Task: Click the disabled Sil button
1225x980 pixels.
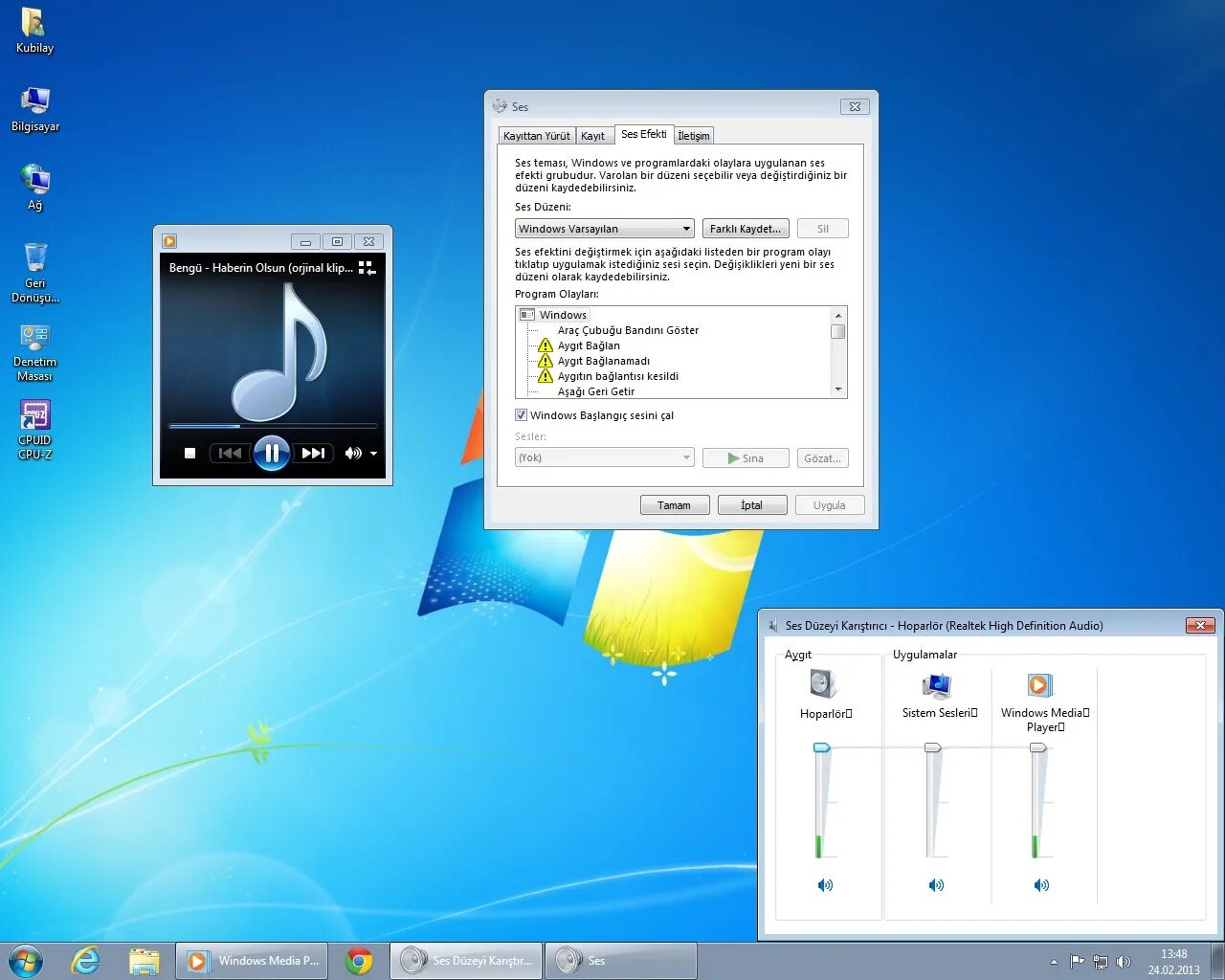Action: click(823, 229)
